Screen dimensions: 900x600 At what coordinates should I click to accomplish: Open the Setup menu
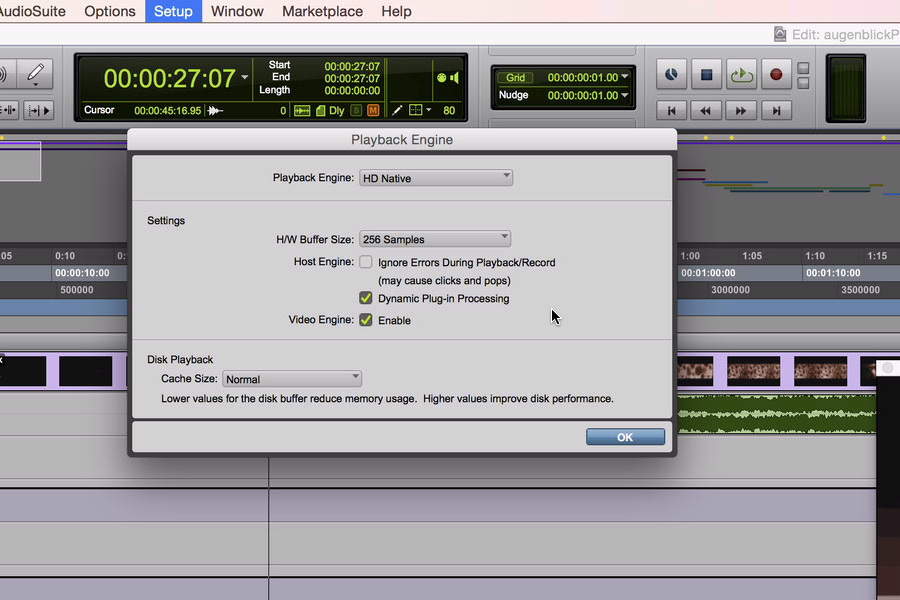pos(173,11)
